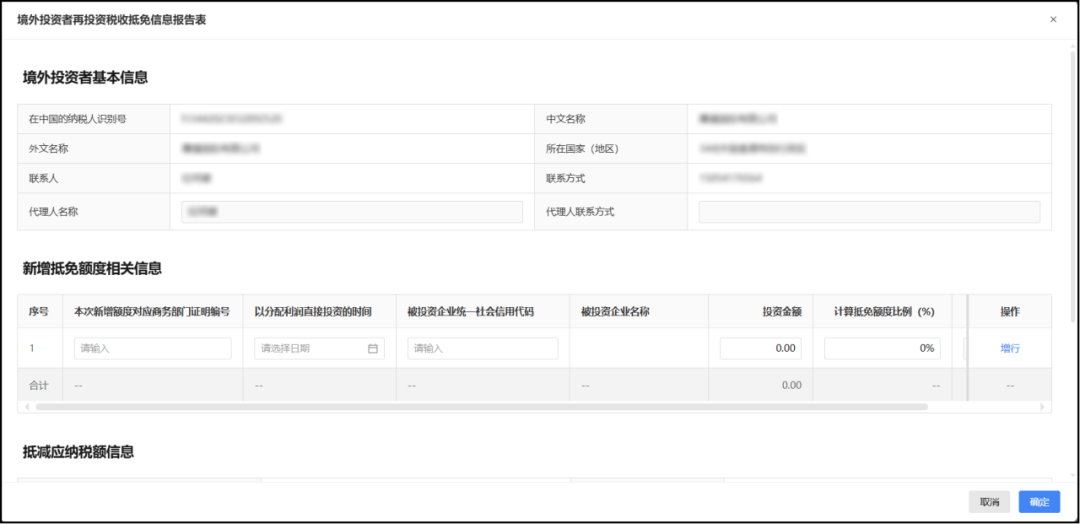The width and height of the screenshot is (1080, 524).
Task: Click the 取消 button
Action: (x=989, y=502)
